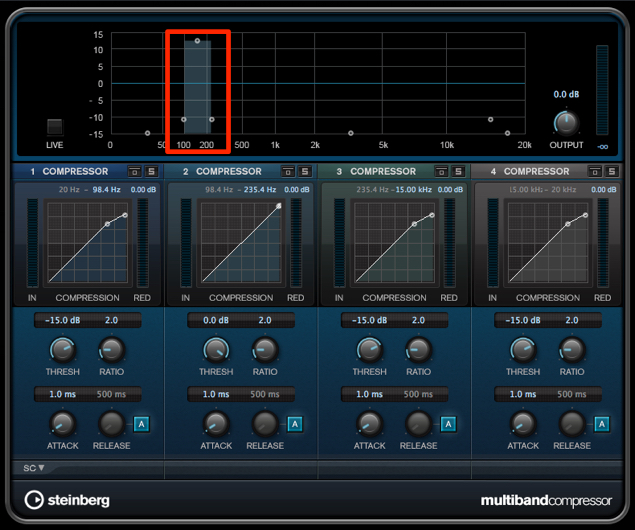635x530 pixels.
Task: Bypass band 3 compressor
Action: [x=441, y=172]
